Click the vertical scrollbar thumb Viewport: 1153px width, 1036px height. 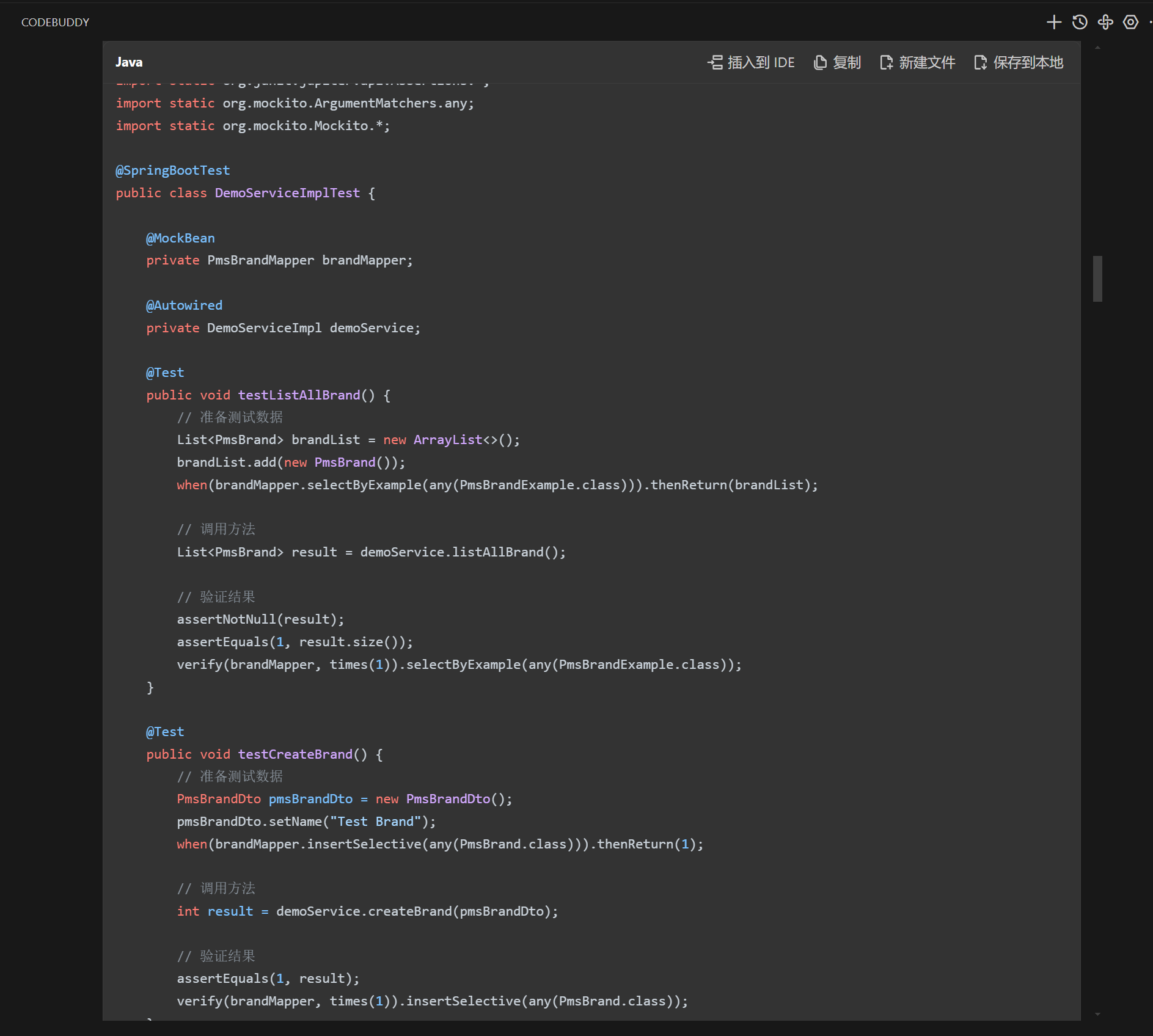tap(1097, 279)
